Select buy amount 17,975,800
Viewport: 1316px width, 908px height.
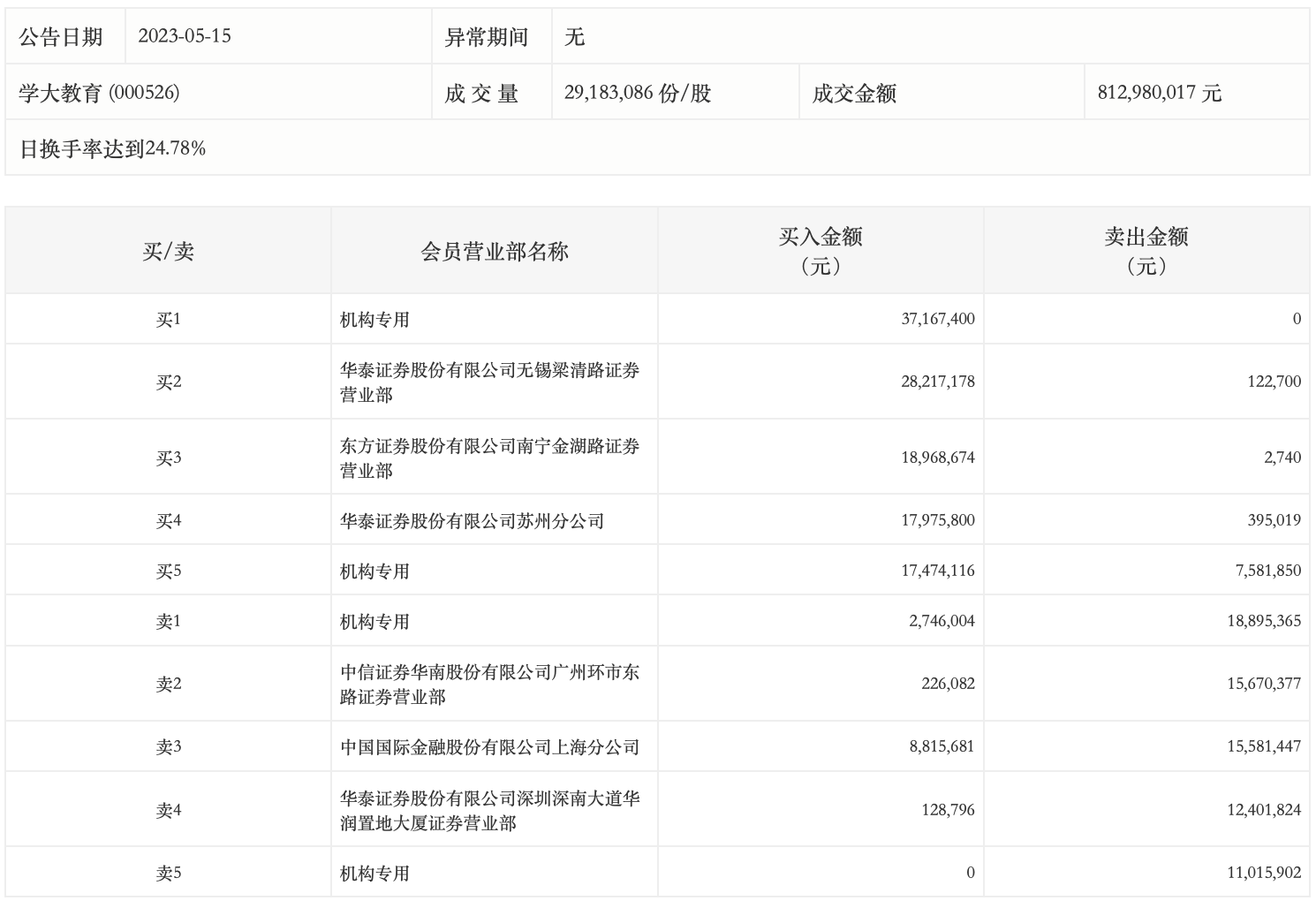coord(938,520)
